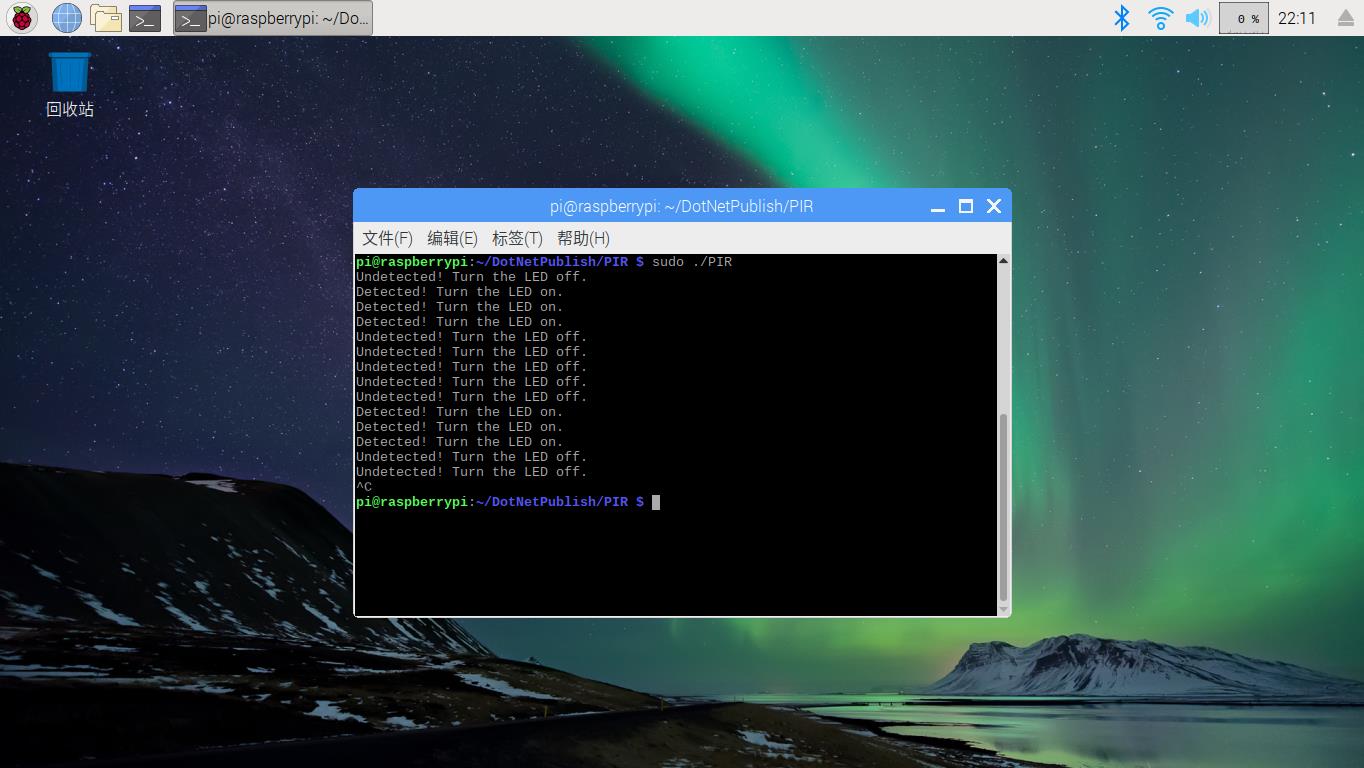The height and width of the screenshot is (768, 1364).
Task: Open the file manager folder icon
Action: click(105, 17)
